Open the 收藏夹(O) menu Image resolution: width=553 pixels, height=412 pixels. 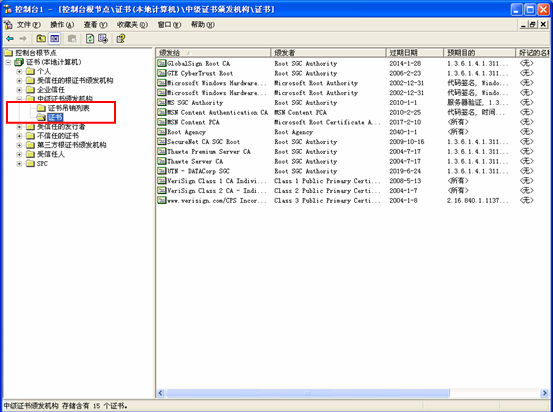pyautogui.click(x=132, y=25)
